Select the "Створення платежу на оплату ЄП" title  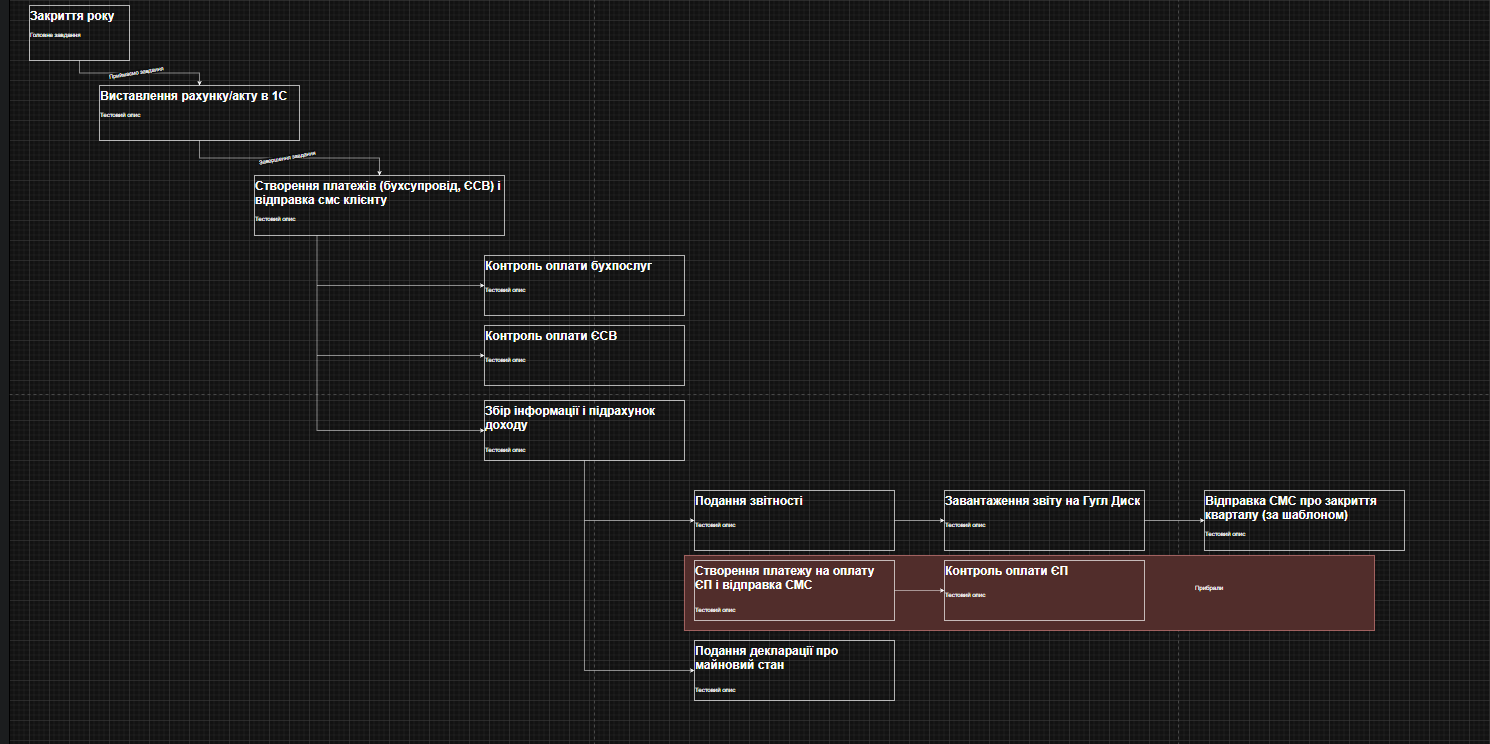(785, 577)
